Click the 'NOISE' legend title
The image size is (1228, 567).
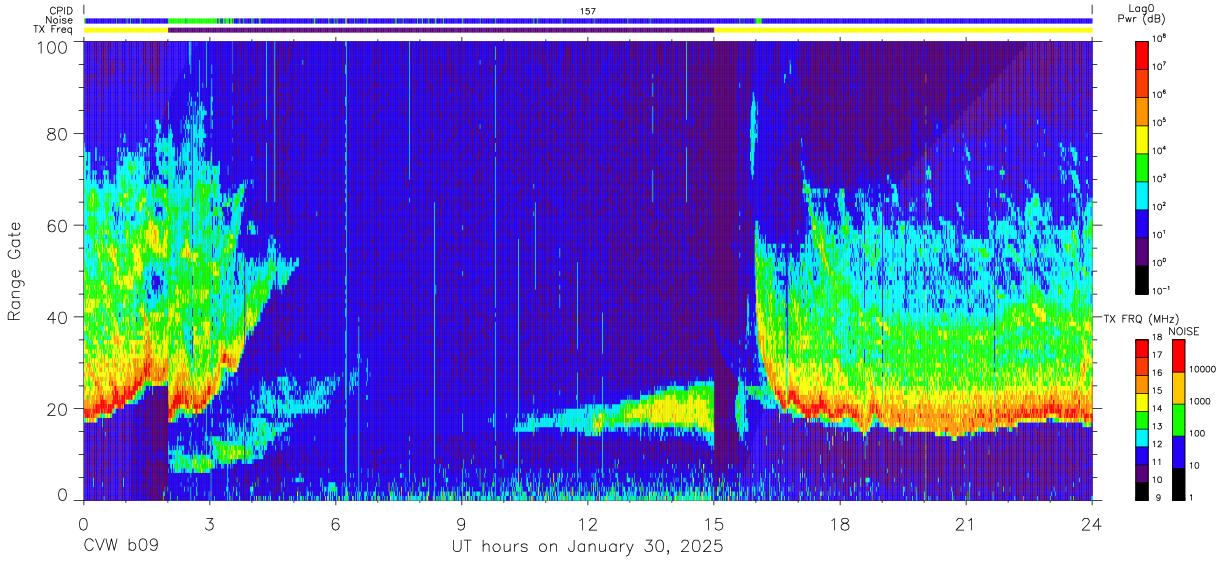pos(1185,331)
